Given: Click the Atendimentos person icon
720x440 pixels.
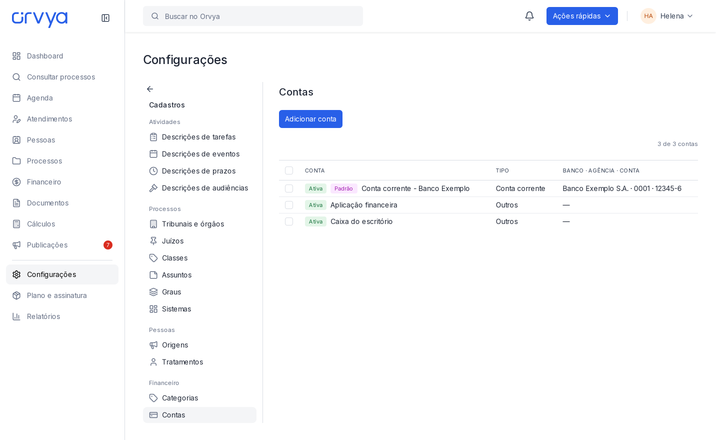Looking at the screenshot, I should (x=17, y=119).
